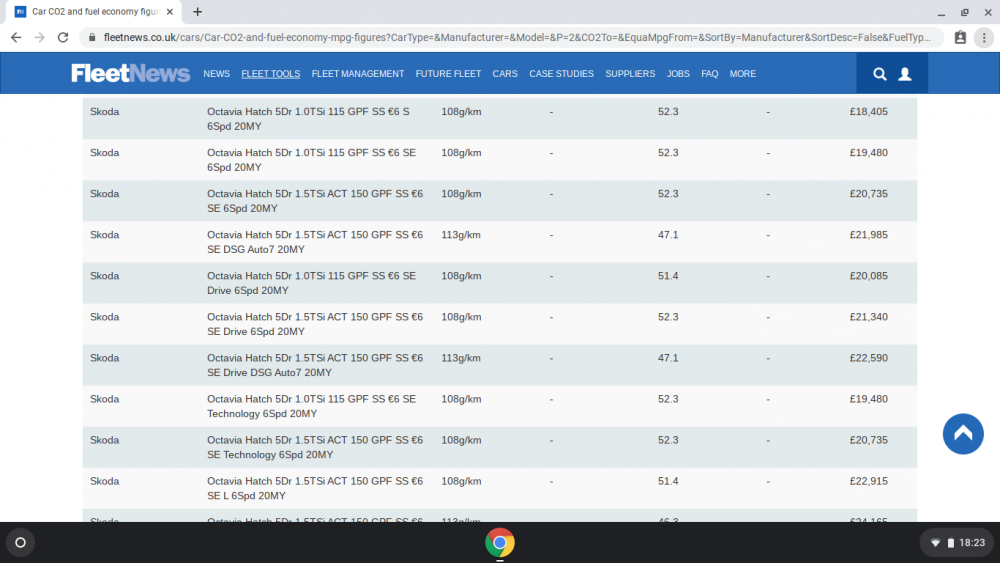1000x563 pixels.
Task: Click Octavia 1.5TSi SE Technology 6Spd model
Action: pyautogui.click(x=315, y=448)
